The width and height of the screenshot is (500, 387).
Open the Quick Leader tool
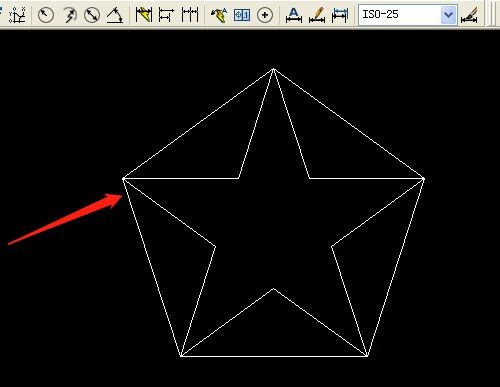[x=219, y=15]
